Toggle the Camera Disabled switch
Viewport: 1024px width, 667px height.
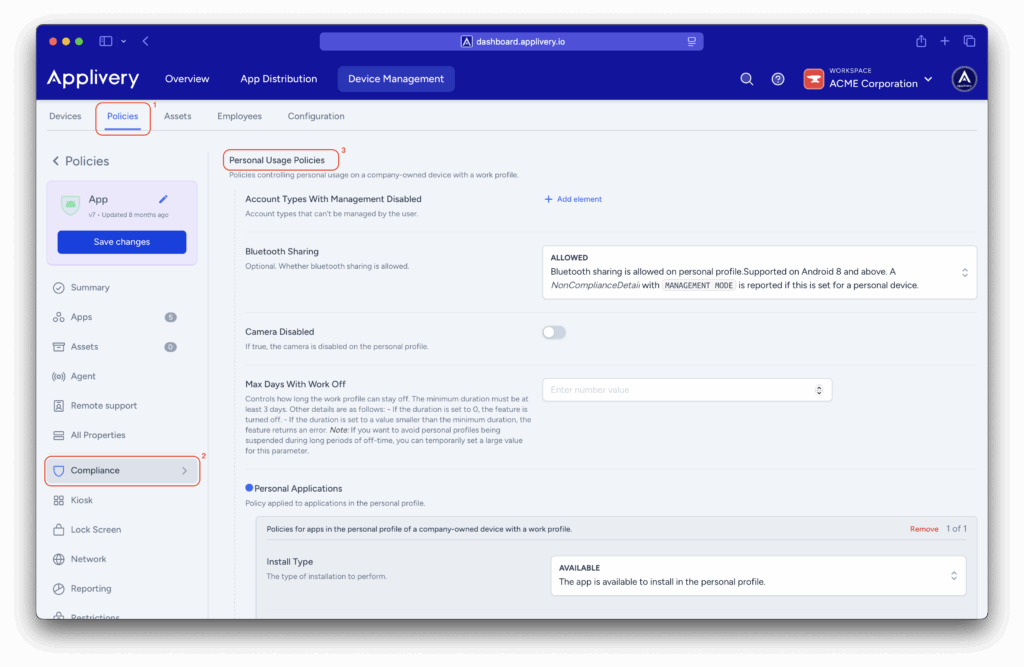coord(554,332)
